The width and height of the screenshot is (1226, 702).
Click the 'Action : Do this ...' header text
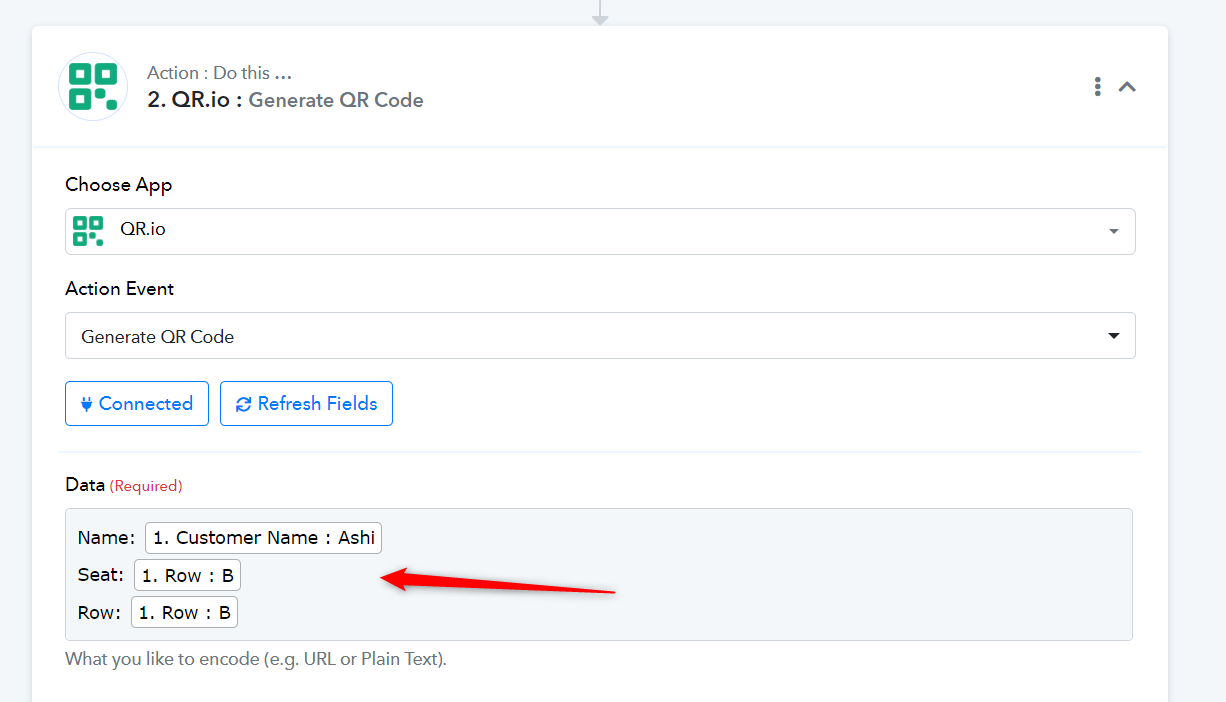click(x=219, y=73)
